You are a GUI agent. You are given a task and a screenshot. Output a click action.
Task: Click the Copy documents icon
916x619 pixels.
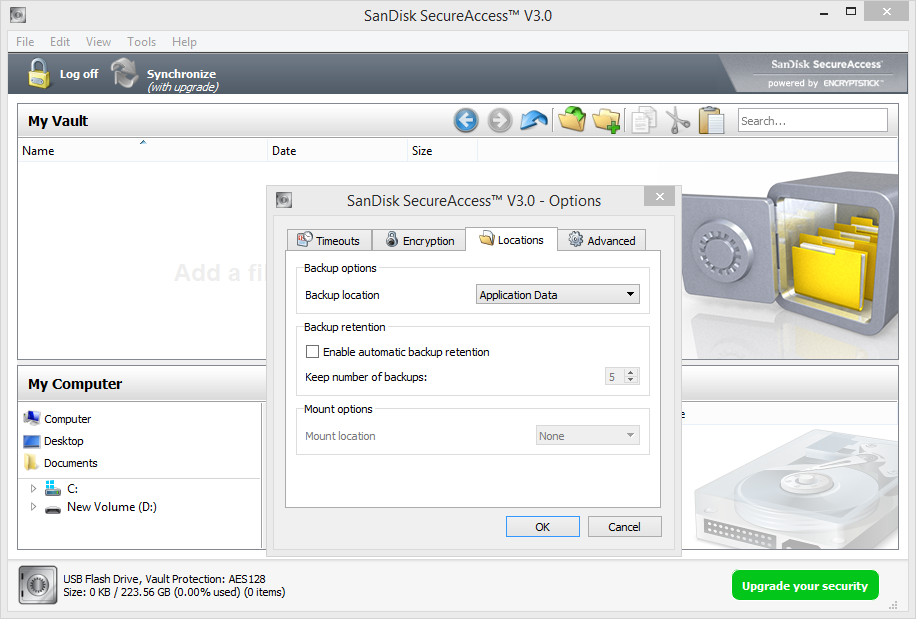(643, 120)
